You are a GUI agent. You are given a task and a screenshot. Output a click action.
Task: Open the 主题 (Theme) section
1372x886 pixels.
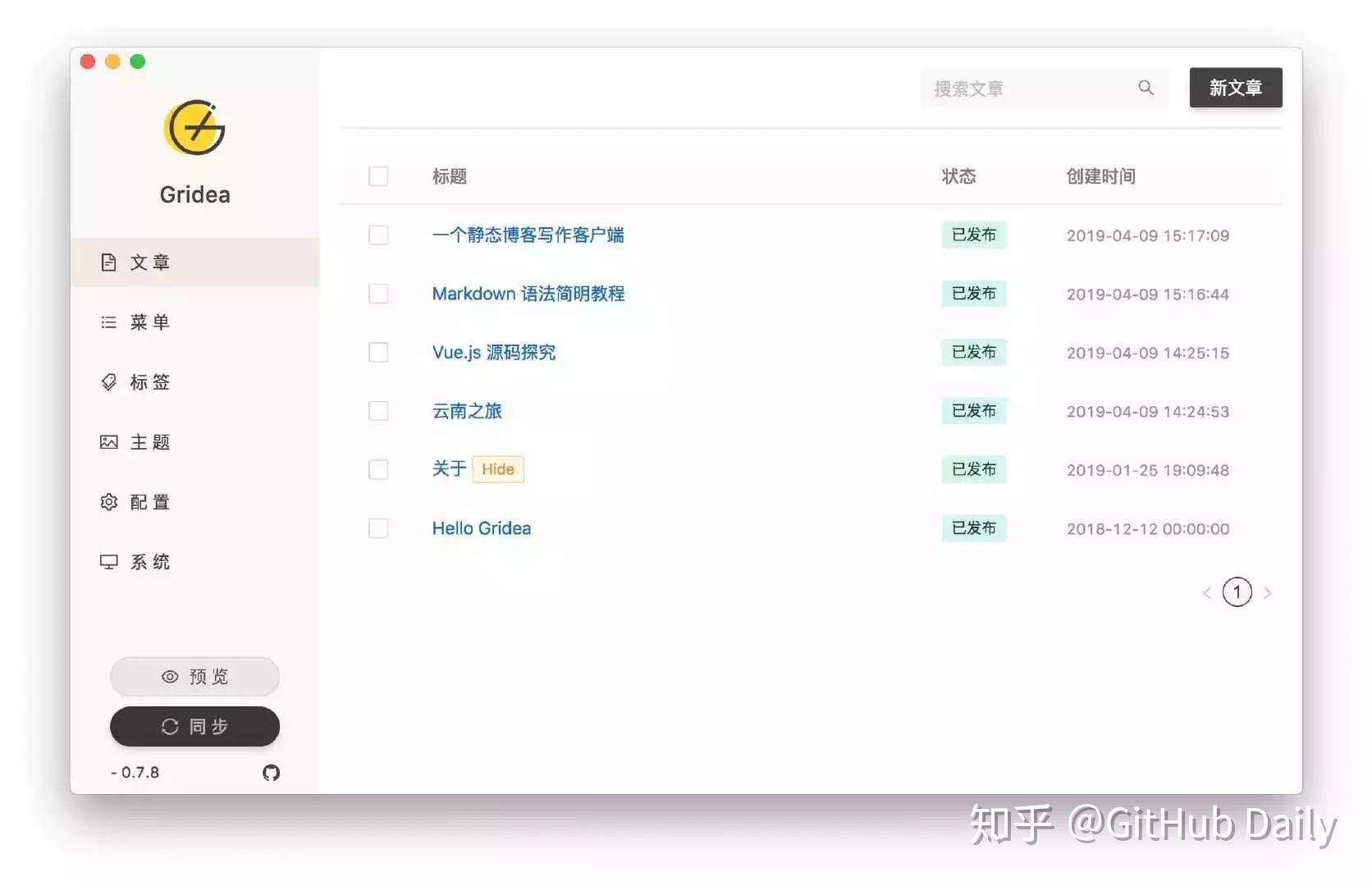click(x=150, y=441)
